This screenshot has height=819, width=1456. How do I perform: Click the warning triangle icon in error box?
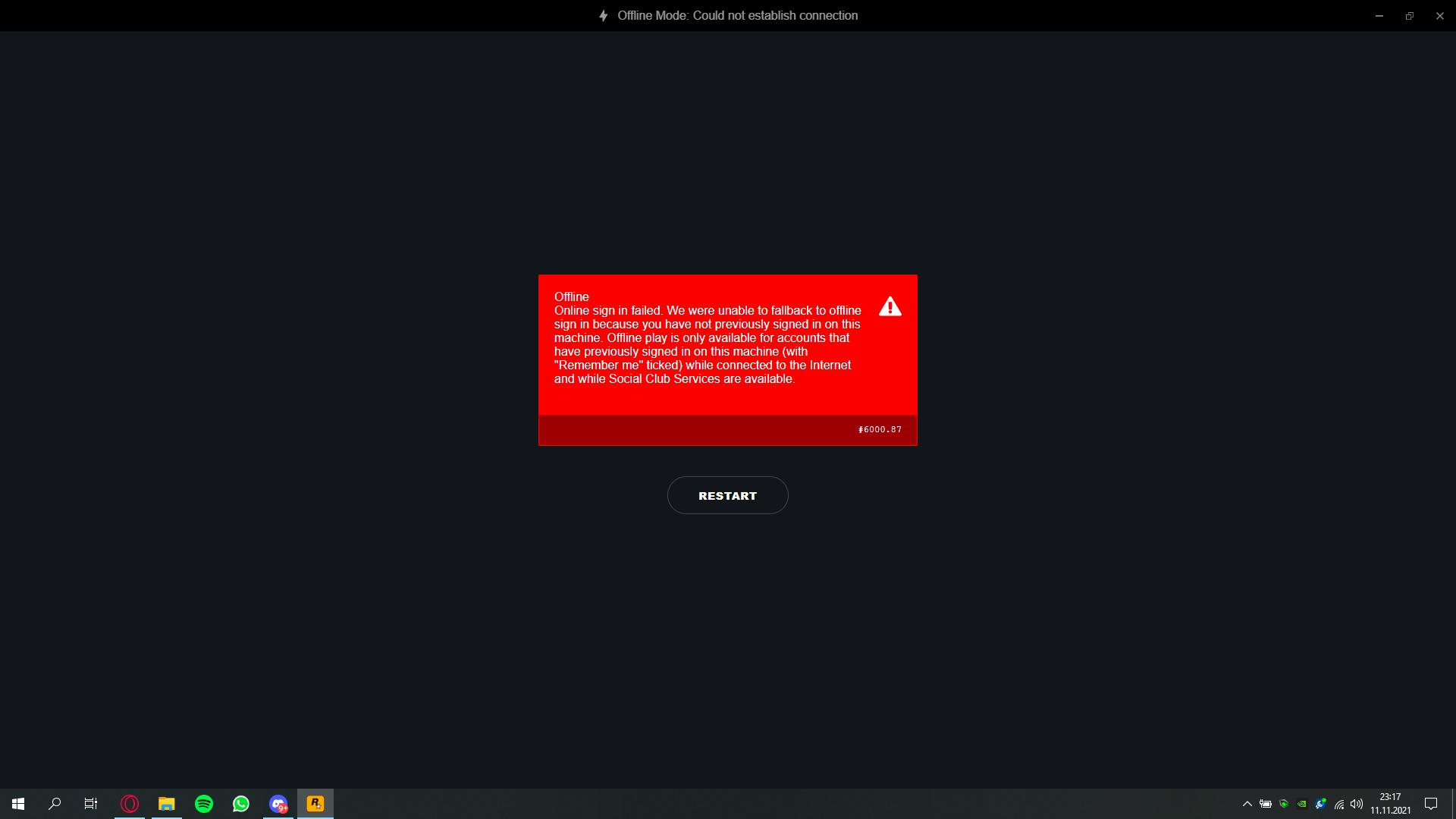click(890, 306)
